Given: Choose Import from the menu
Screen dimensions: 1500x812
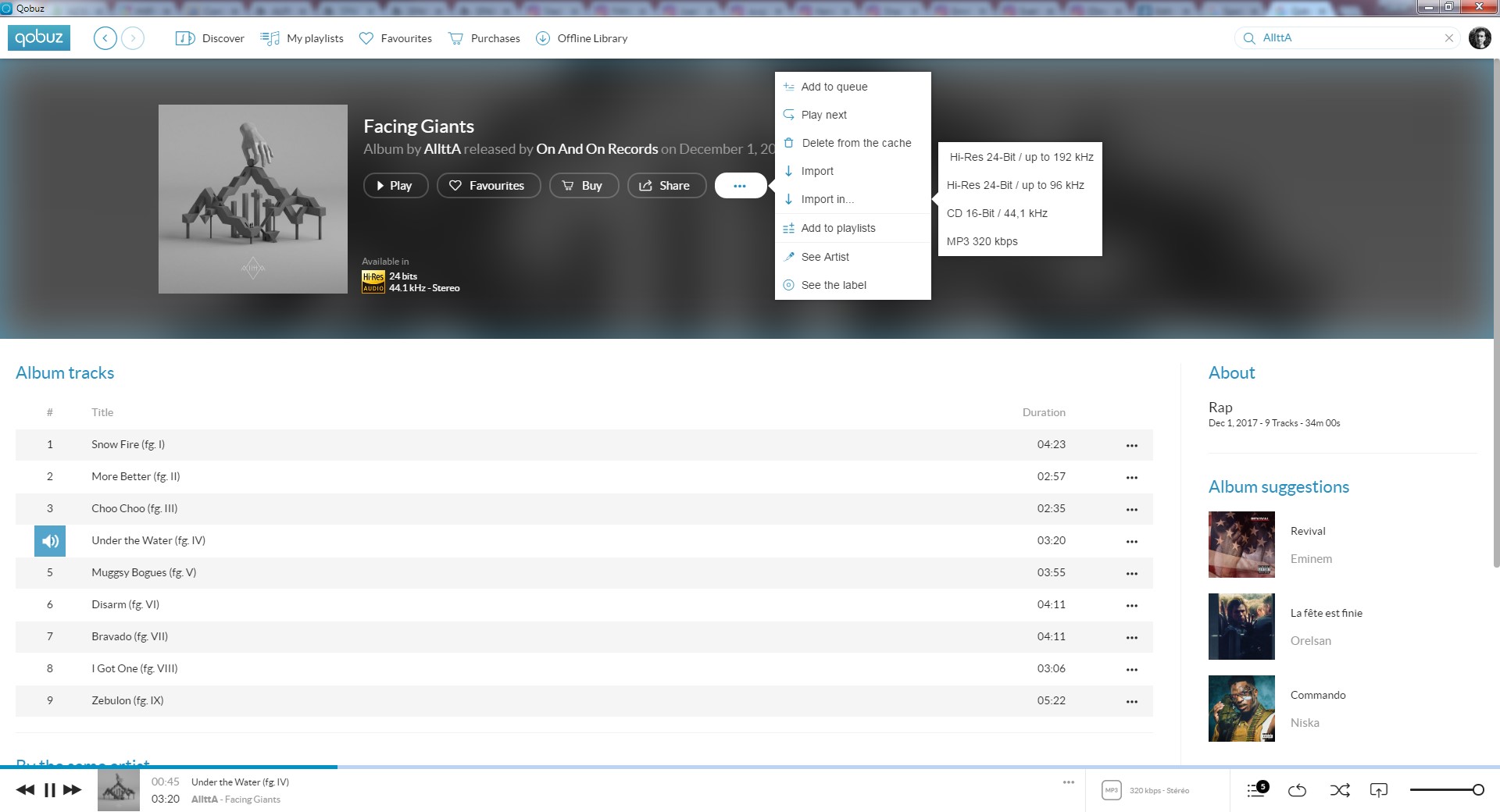Looking at the screenshot, I should pyautogui.click(x=853, y=171).
